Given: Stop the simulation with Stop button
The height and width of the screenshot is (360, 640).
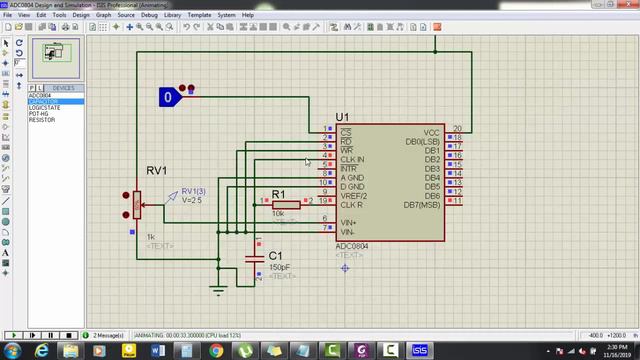Looking at the screenshot, I should pyautogui.click(x=69, y=335).
